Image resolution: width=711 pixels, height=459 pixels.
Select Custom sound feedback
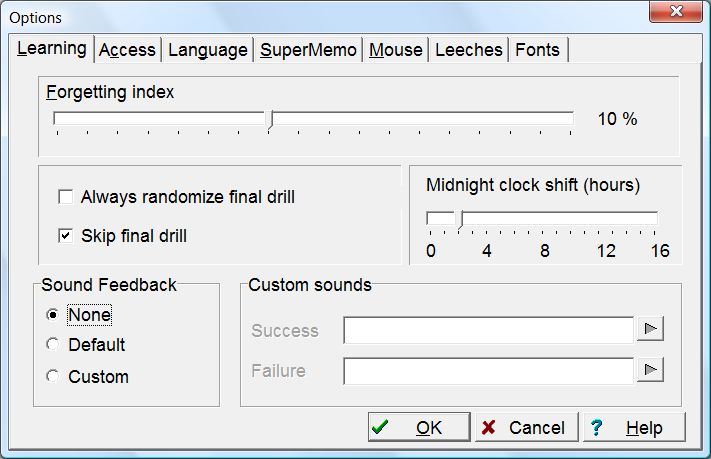coord(53,377)
